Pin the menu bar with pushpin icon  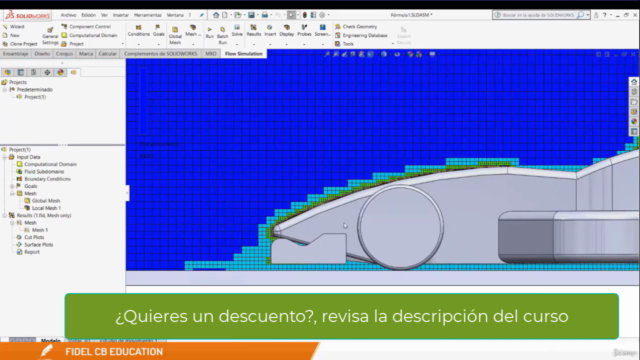click(x=202, y=15)
